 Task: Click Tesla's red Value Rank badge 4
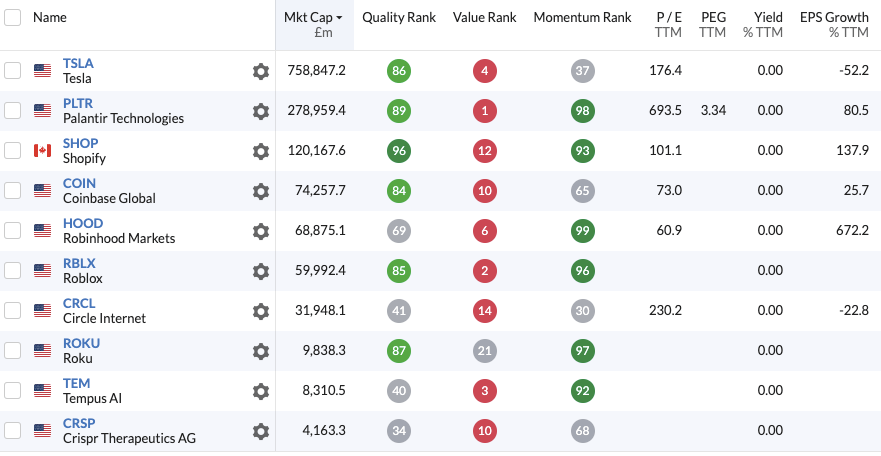[x=485, y=71]
